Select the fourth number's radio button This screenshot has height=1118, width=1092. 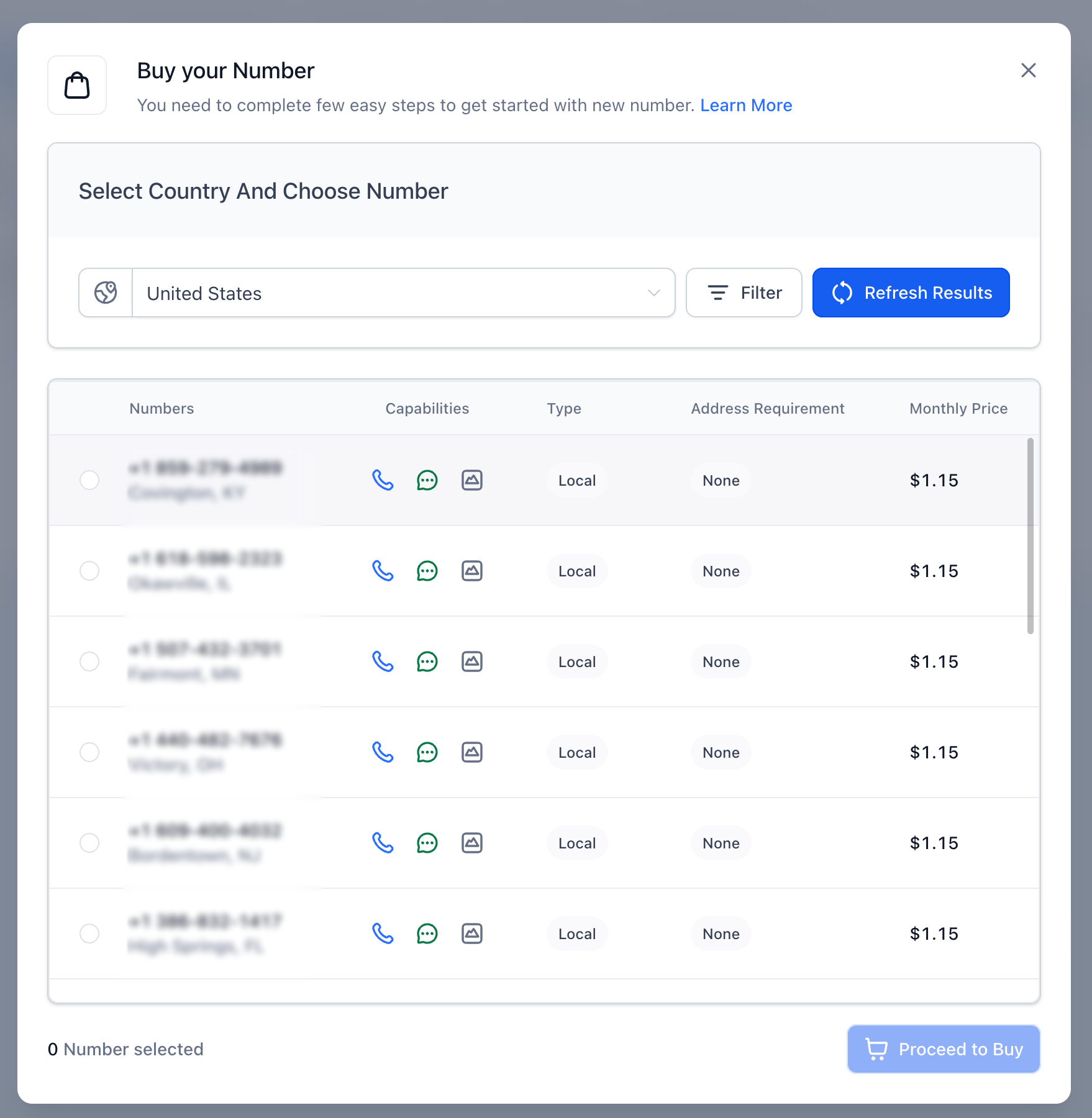tap(89, 752)
